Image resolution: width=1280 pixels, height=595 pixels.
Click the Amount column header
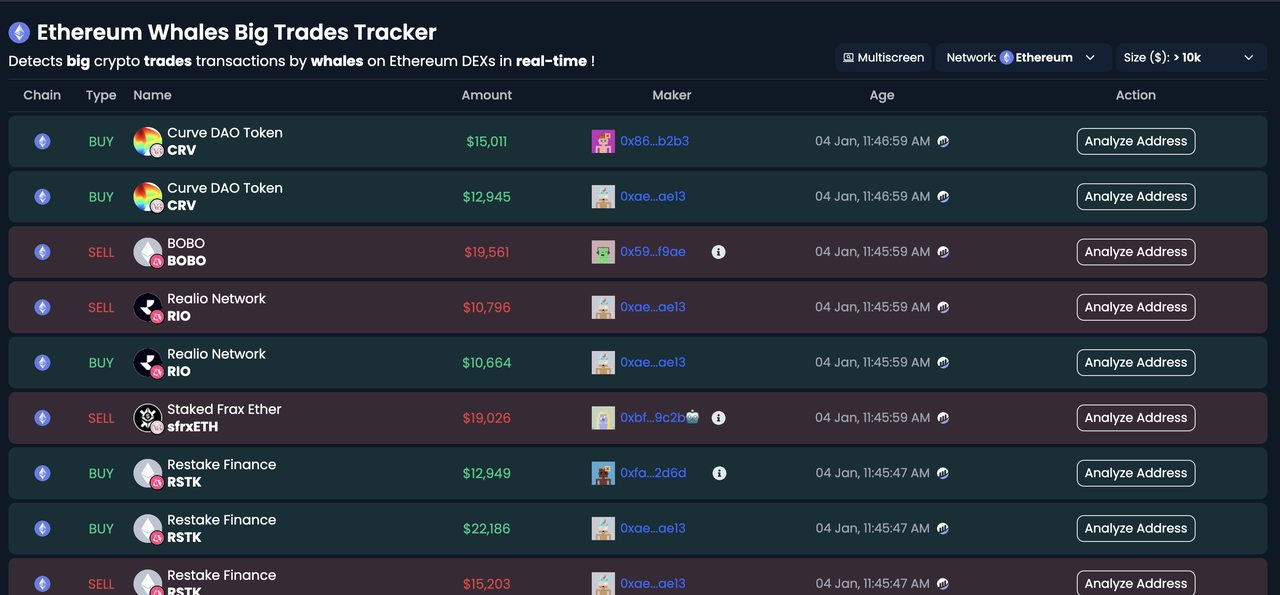pos(486,95)
